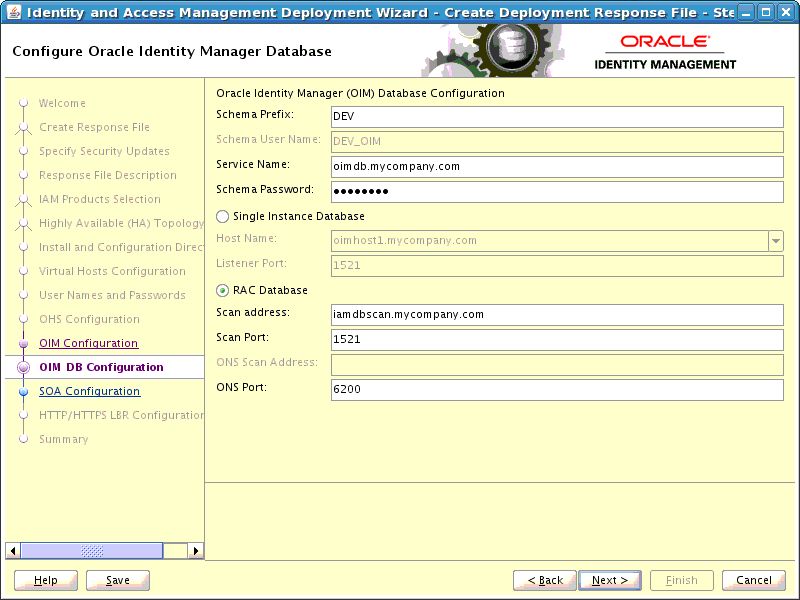The height and width of the screenshot is (600, 800).
Task: Click the sidebar horizontal scrollbar thumb
Action: [x=92, y=551]
